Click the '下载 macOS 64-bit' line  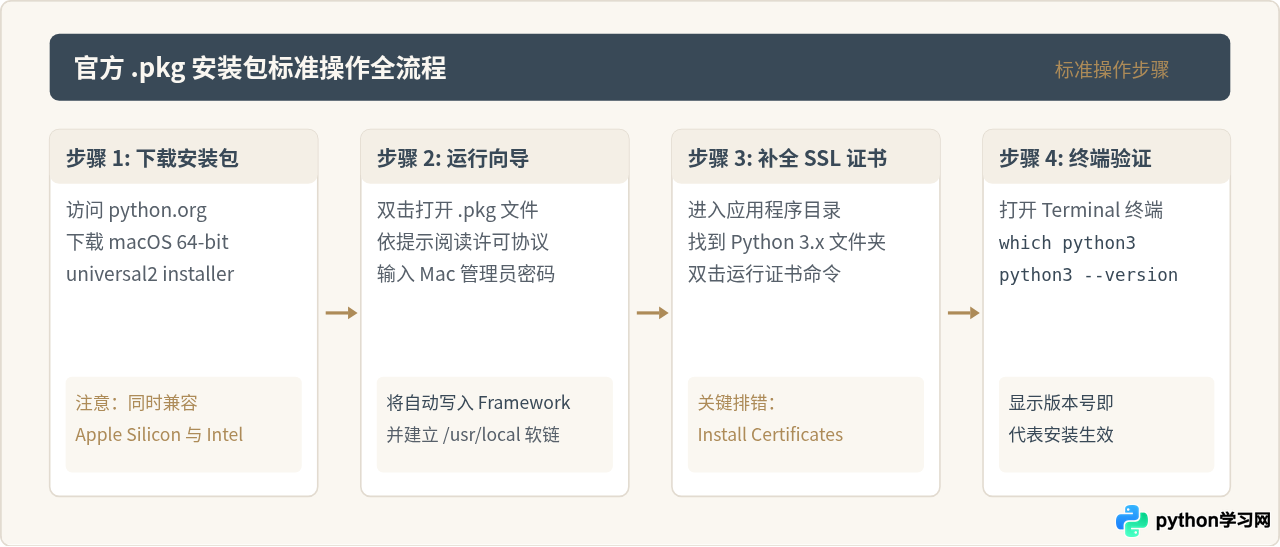pos(148,242)
